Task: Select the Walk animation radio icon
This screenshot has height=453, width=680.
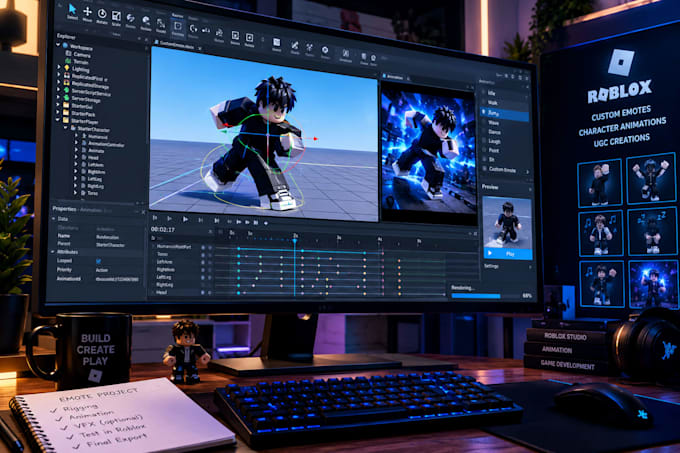Action: pos(484,102)
